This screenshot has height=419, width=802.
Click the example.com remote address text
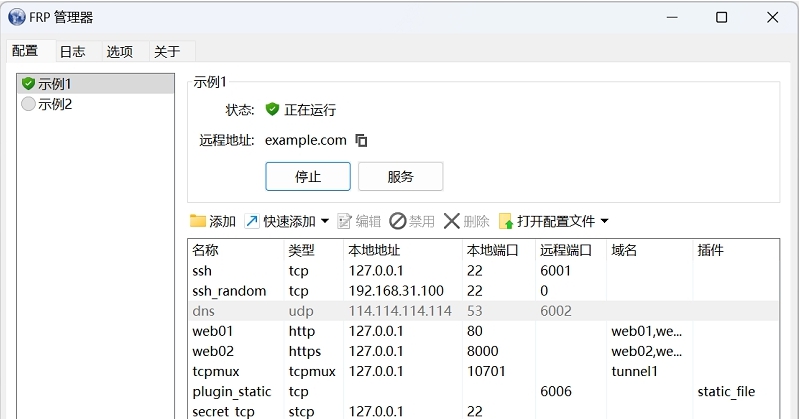point(306,140)
